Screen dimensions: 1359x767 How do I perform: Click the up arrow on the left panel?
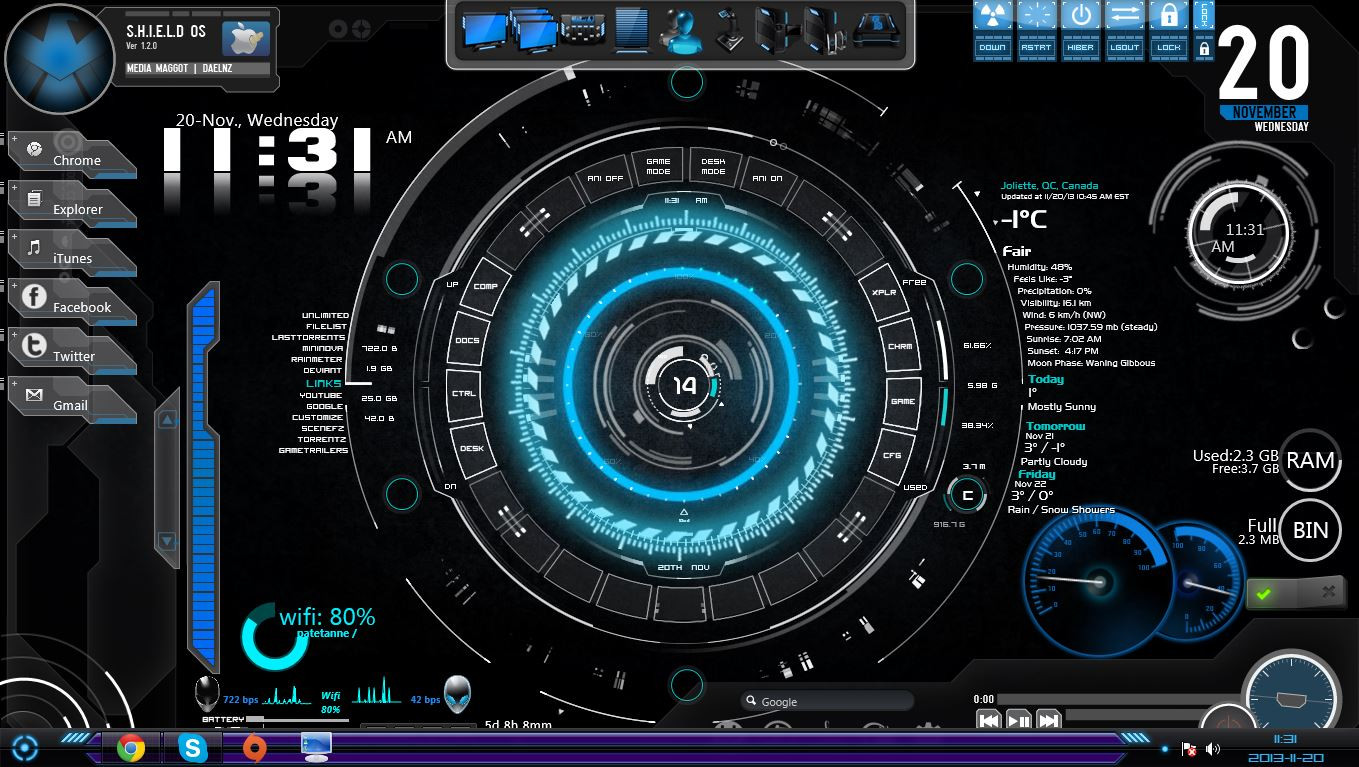point(167,422)
